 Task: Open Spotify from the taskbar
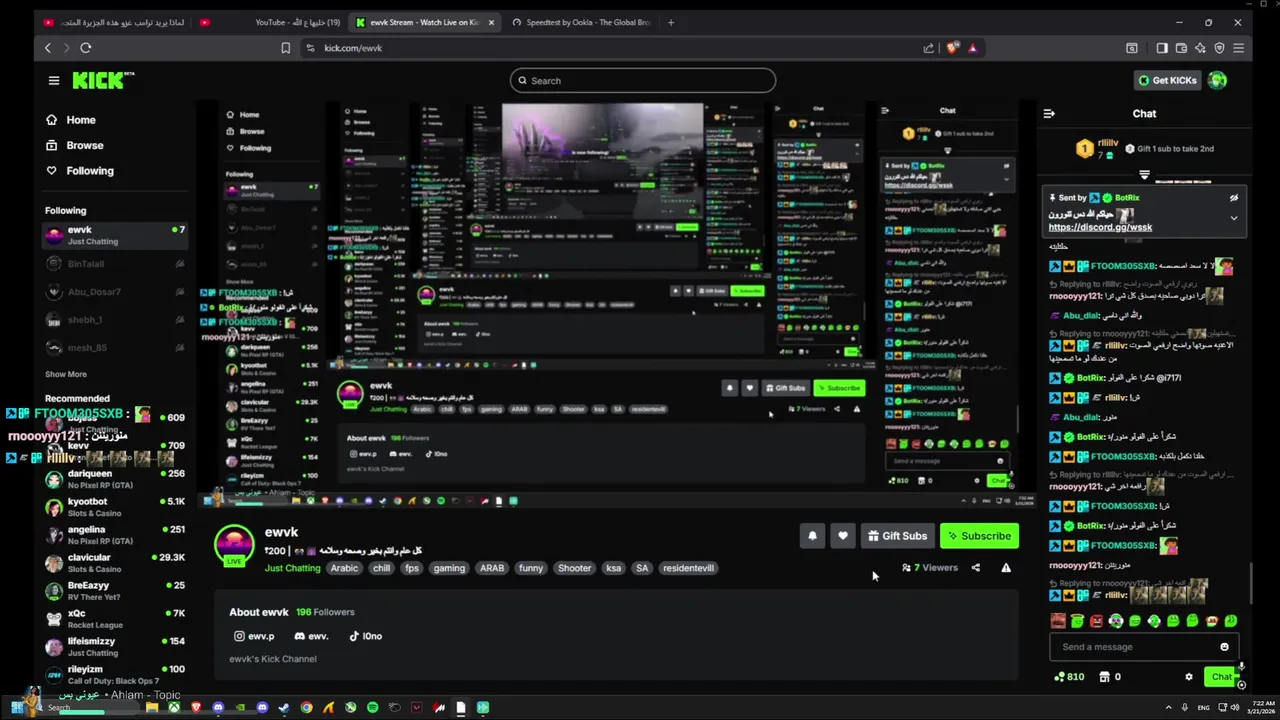373,708
